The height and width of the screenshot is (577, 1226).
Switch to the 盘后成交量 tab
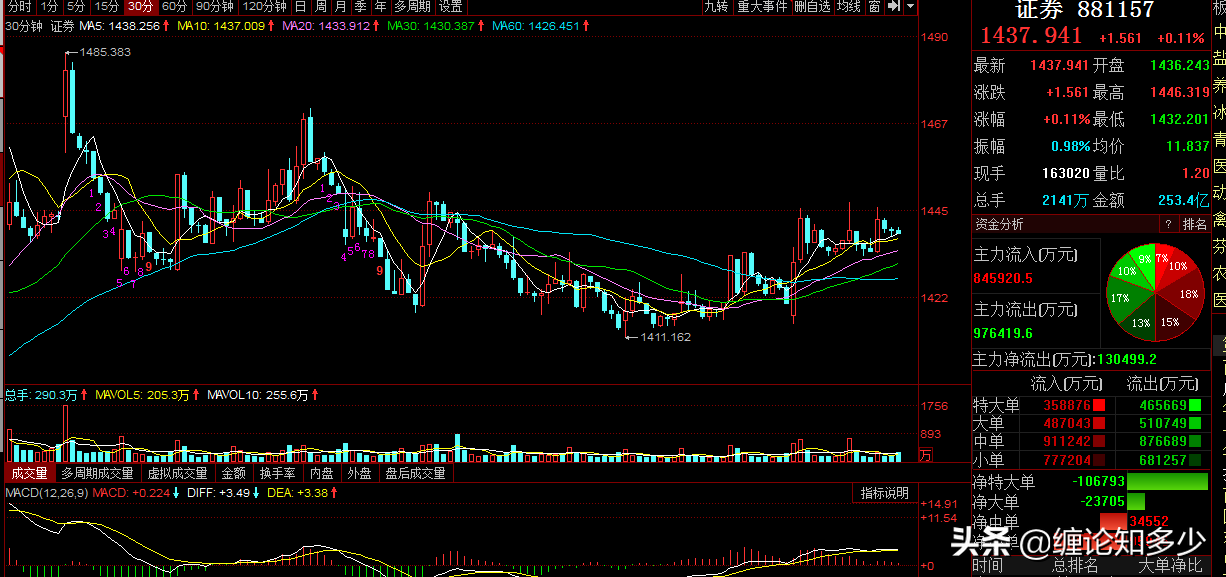coord(415,473)
